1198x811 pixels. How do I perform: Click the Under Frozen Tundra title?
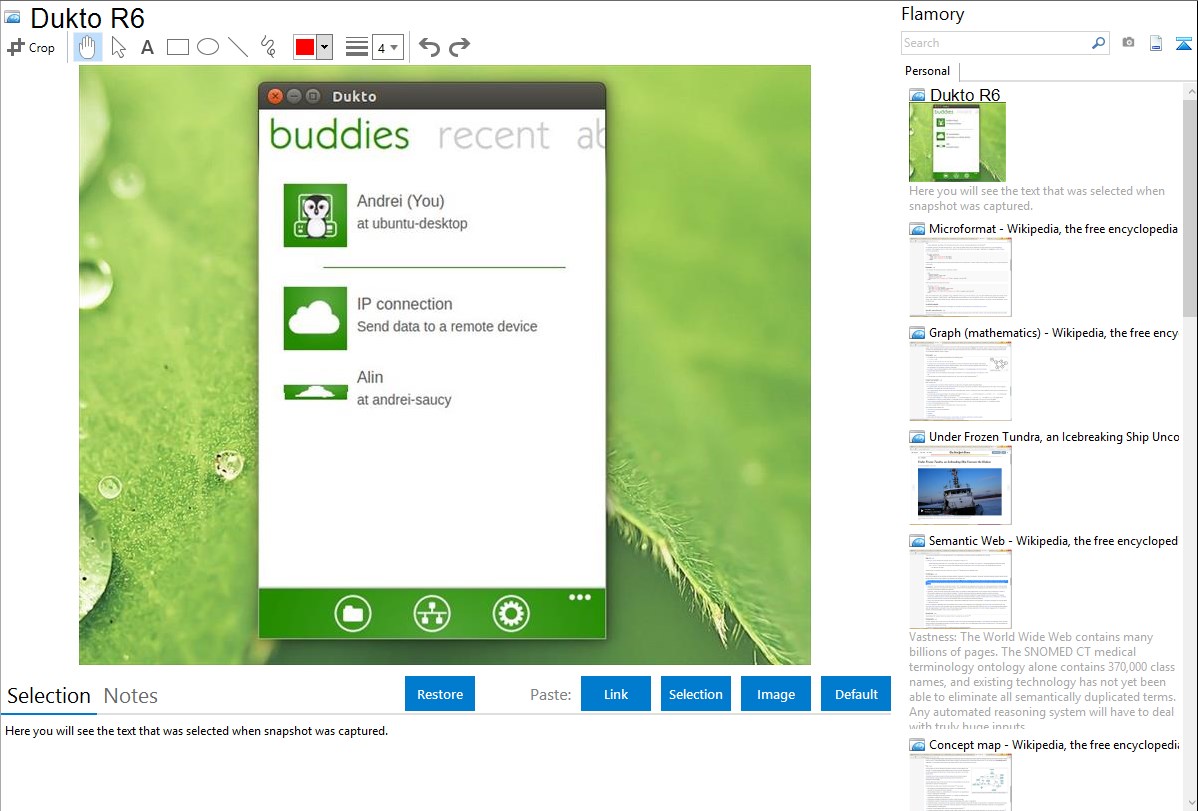click(1054, 436)
